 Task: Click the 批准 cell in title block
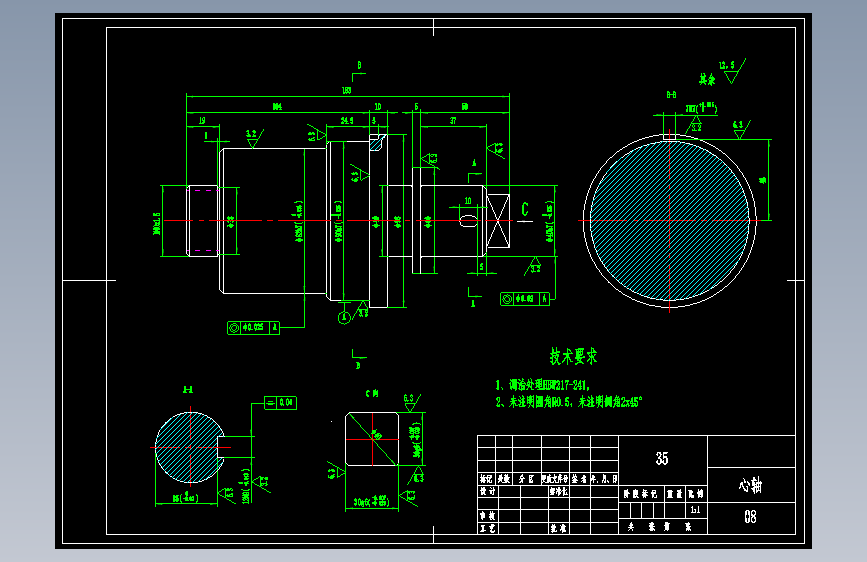pos(558,529)
